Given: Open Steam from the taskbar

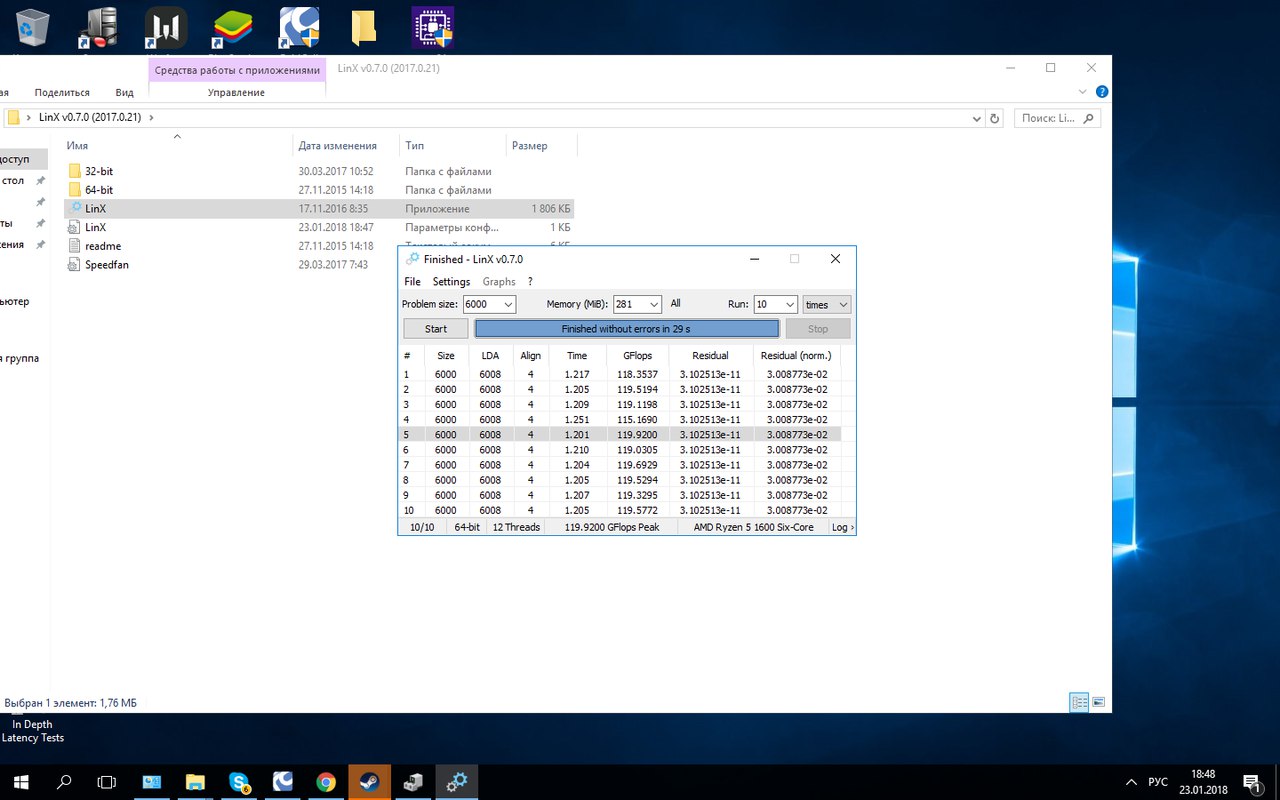Looking at the screenshot, I should click(369, 782).
